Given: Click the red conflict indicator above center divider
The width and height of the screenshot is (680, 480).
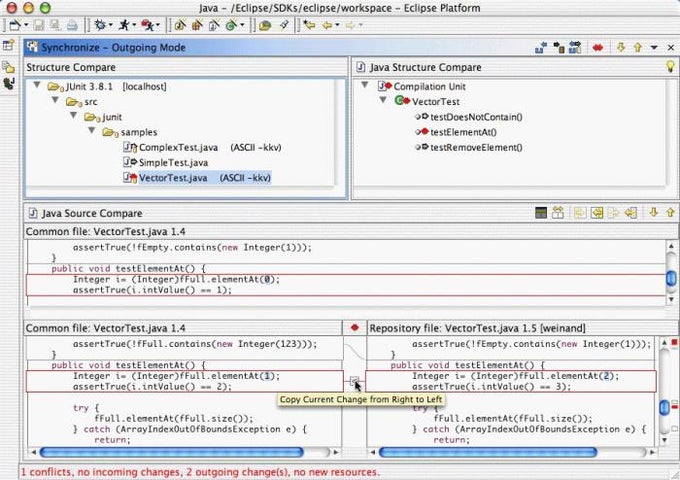Looking at the screenshot, I should tap(355, 327).
